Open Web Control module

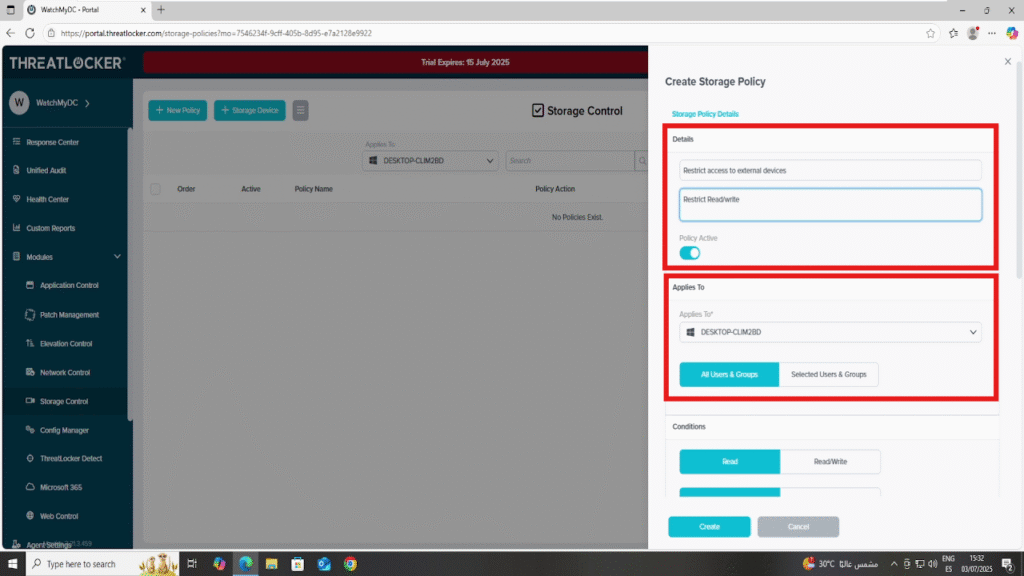59,516
